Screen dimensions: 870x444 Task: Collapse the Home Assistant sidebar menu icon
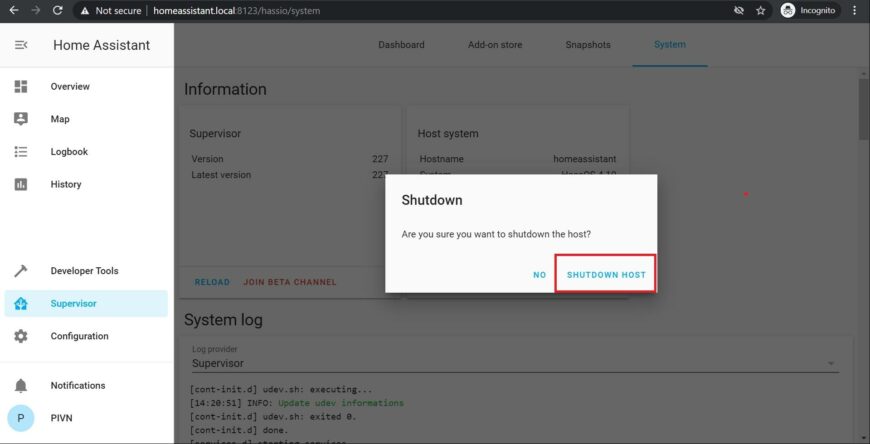[x=21, y=45]
